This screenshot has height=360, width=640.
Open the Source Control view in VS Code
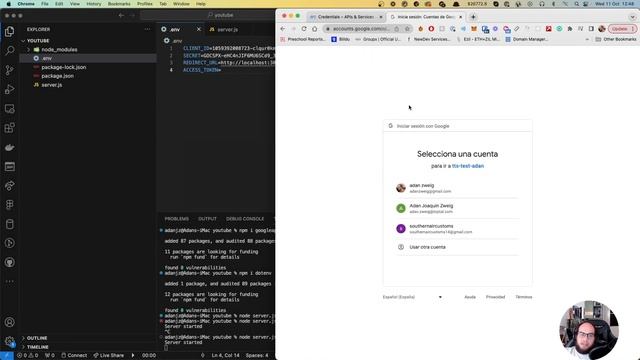coord(9,70)
